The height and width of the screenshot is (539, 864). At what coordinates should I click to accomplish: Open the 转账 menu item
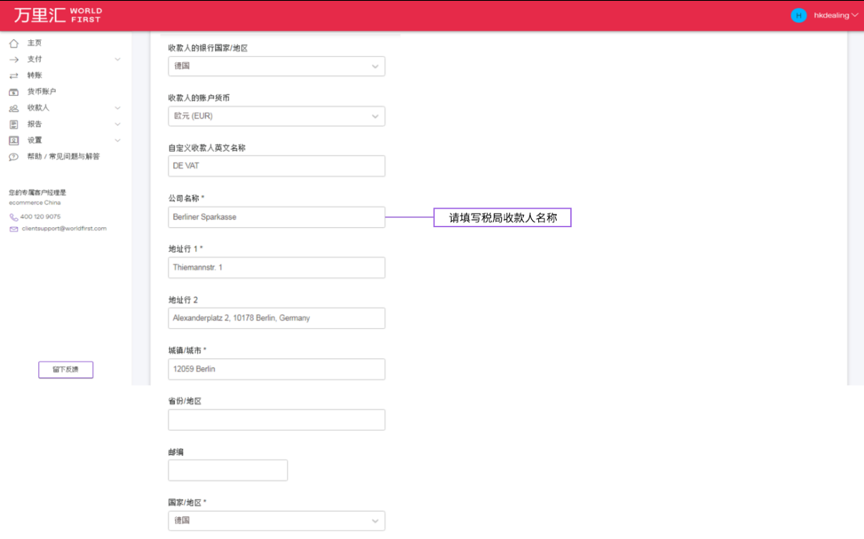coord(34,76)
